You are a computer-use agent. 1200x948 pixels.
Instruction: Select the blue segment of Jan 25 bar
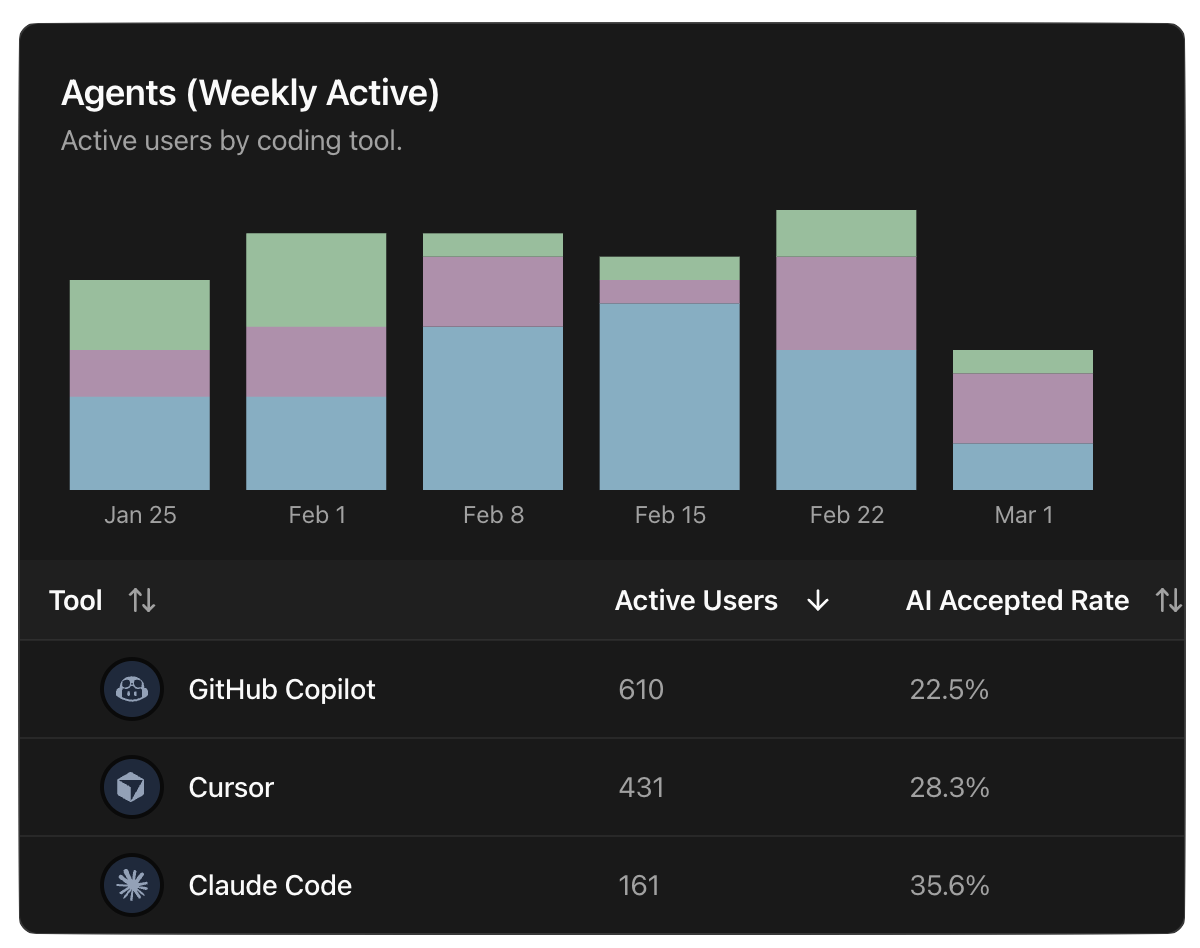point(139,443)
